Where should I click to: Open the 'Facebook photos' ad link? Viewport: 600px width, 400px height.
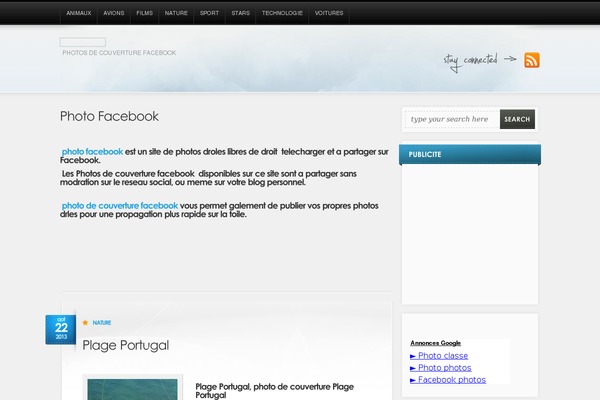(x=448, y=380)
